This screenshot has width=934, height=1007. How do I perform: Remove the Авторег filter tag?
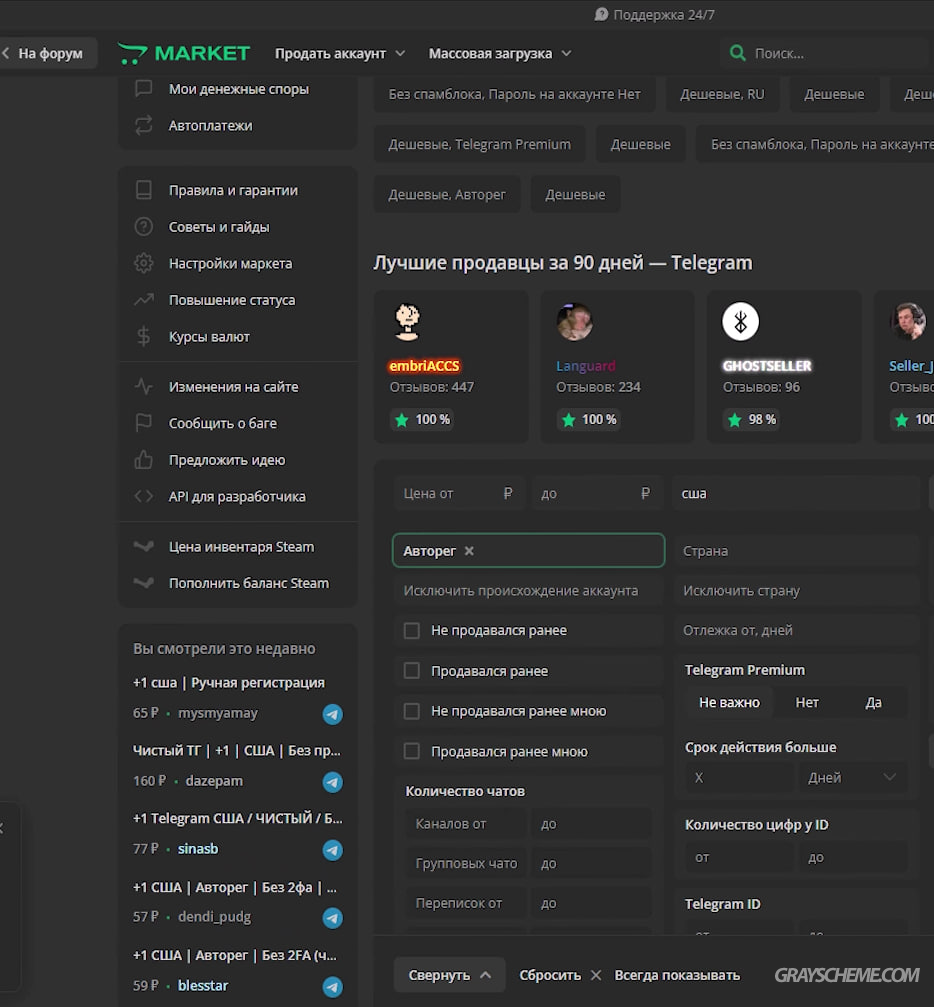coord(470,551)
